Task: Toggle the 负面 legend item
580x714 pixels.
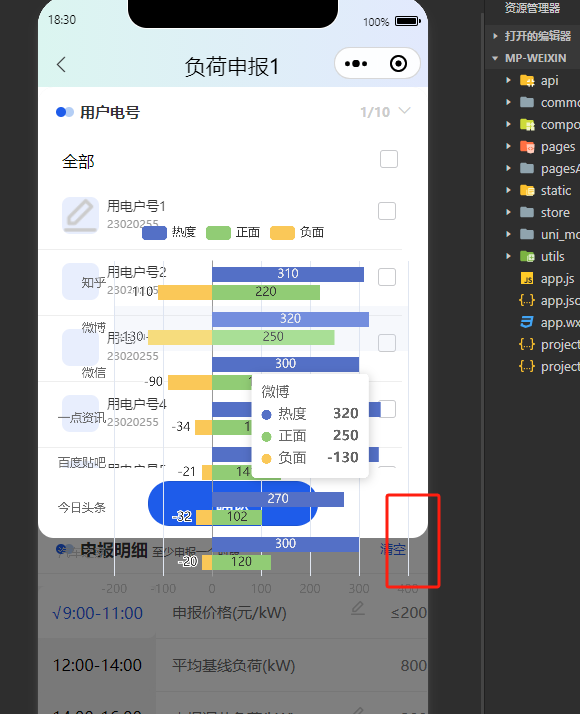Action: pos(297,233)
